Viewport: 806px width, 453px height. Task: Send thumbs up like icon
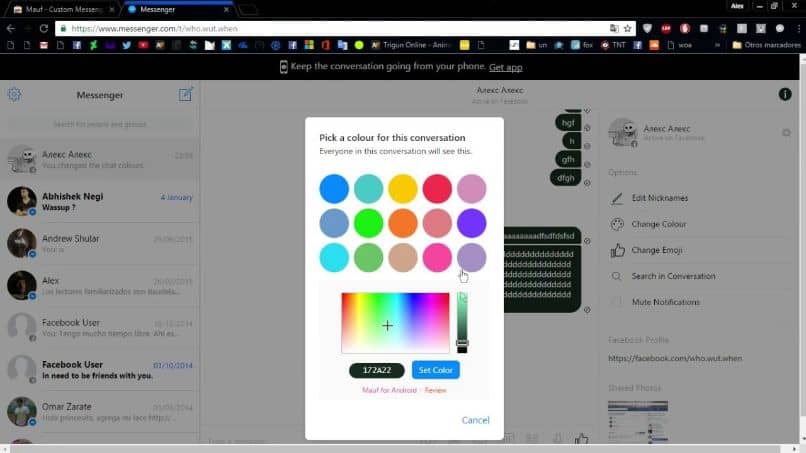click(581, 439)
